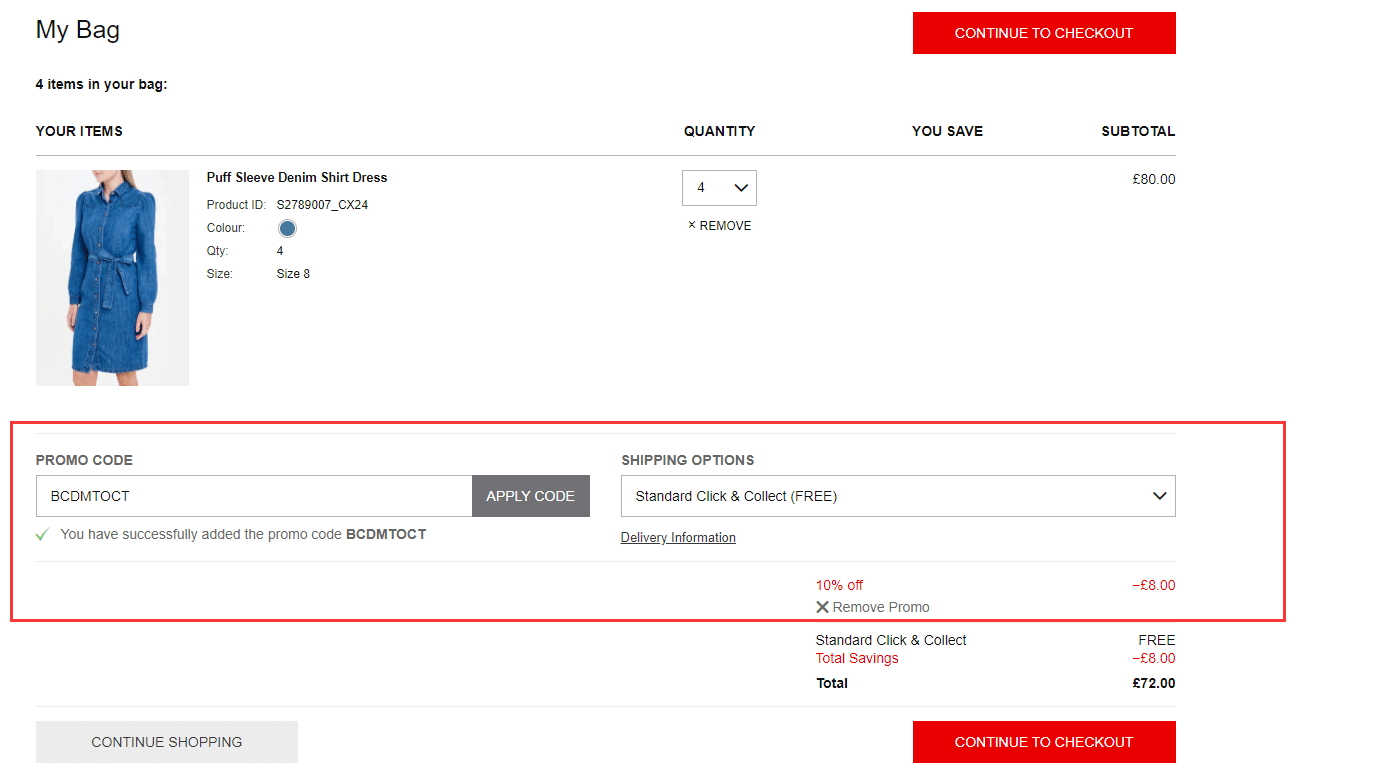1386x768 pixels.
Task: Click Remove Promo to delete the discount
Action: tap(873, 607)
